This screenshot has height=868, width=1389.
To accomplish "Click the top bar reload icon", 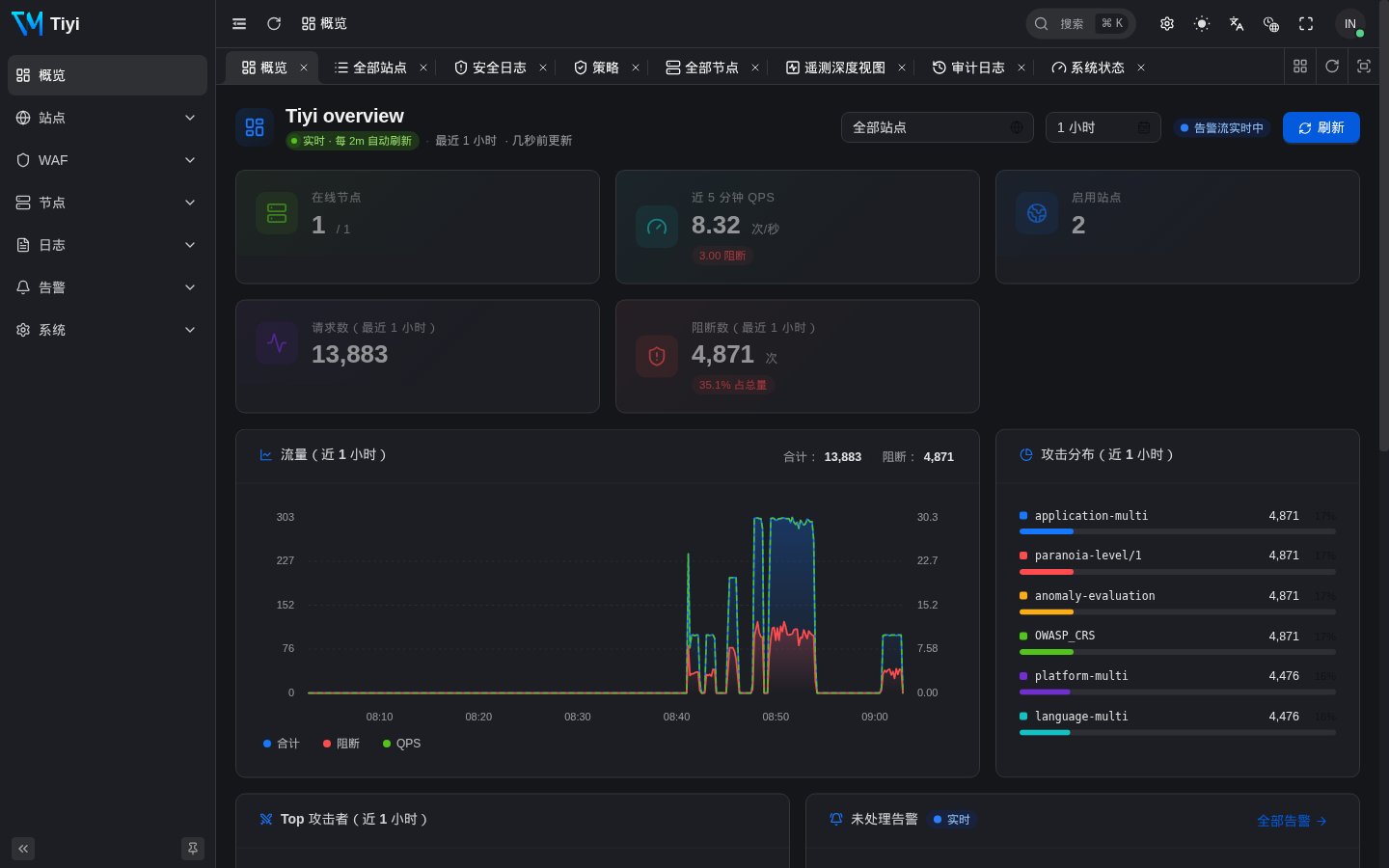I will click(274, 23).
